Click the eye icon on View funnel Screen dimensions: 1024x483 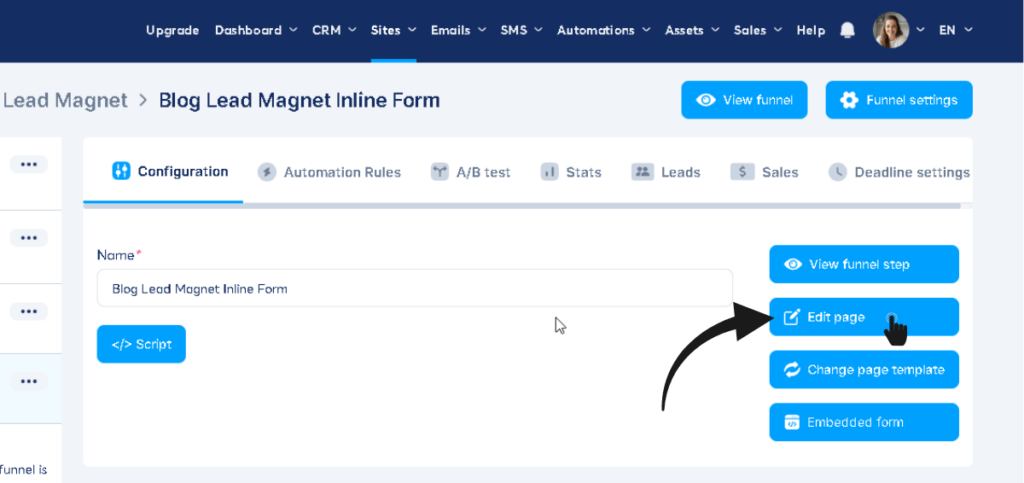pyautogui.click(x=706, y=100)
